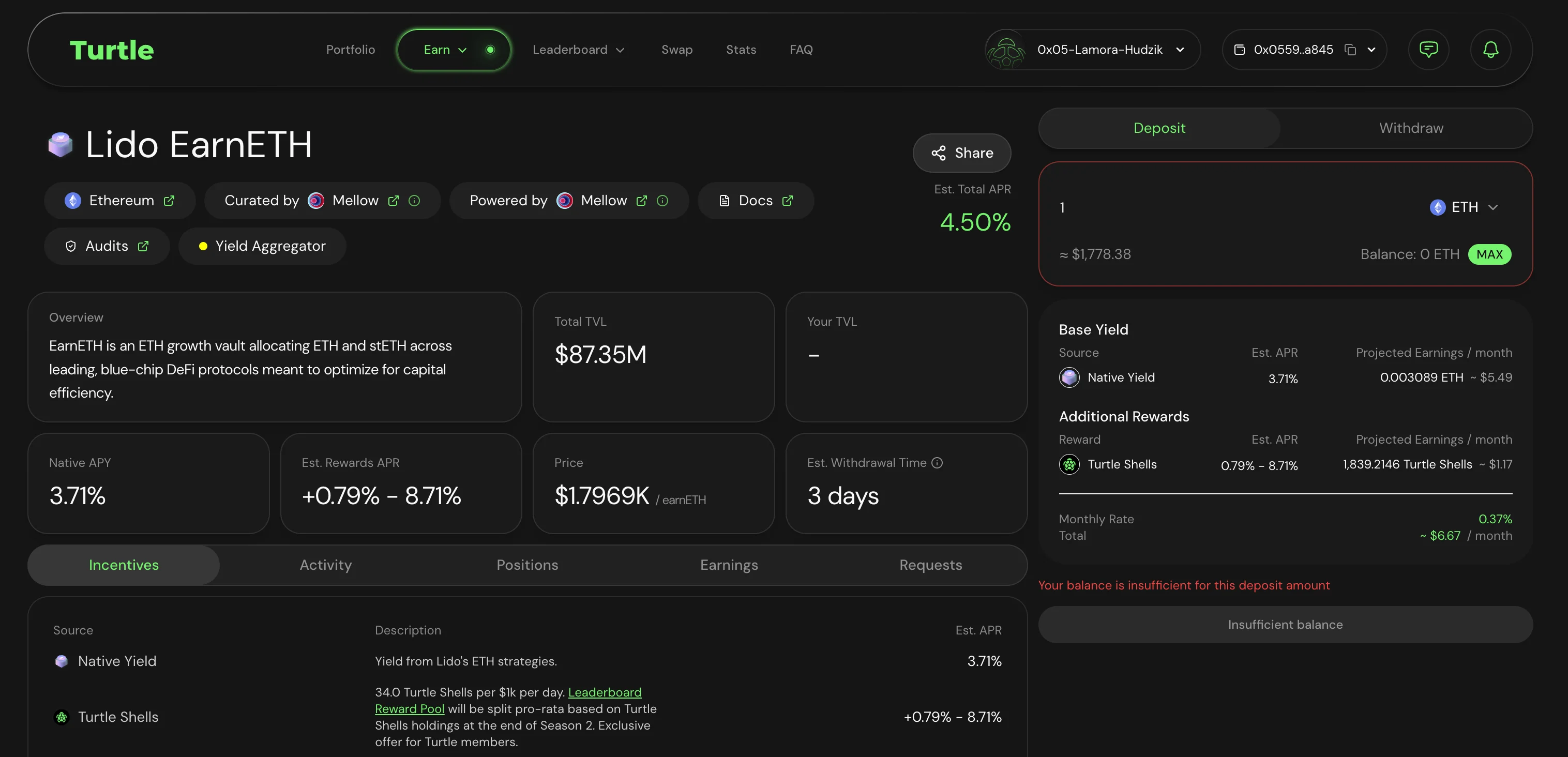This screenshot has width=1568, height=757.
Task: Click the Total TVL $87.35M value
Action: 600,355
